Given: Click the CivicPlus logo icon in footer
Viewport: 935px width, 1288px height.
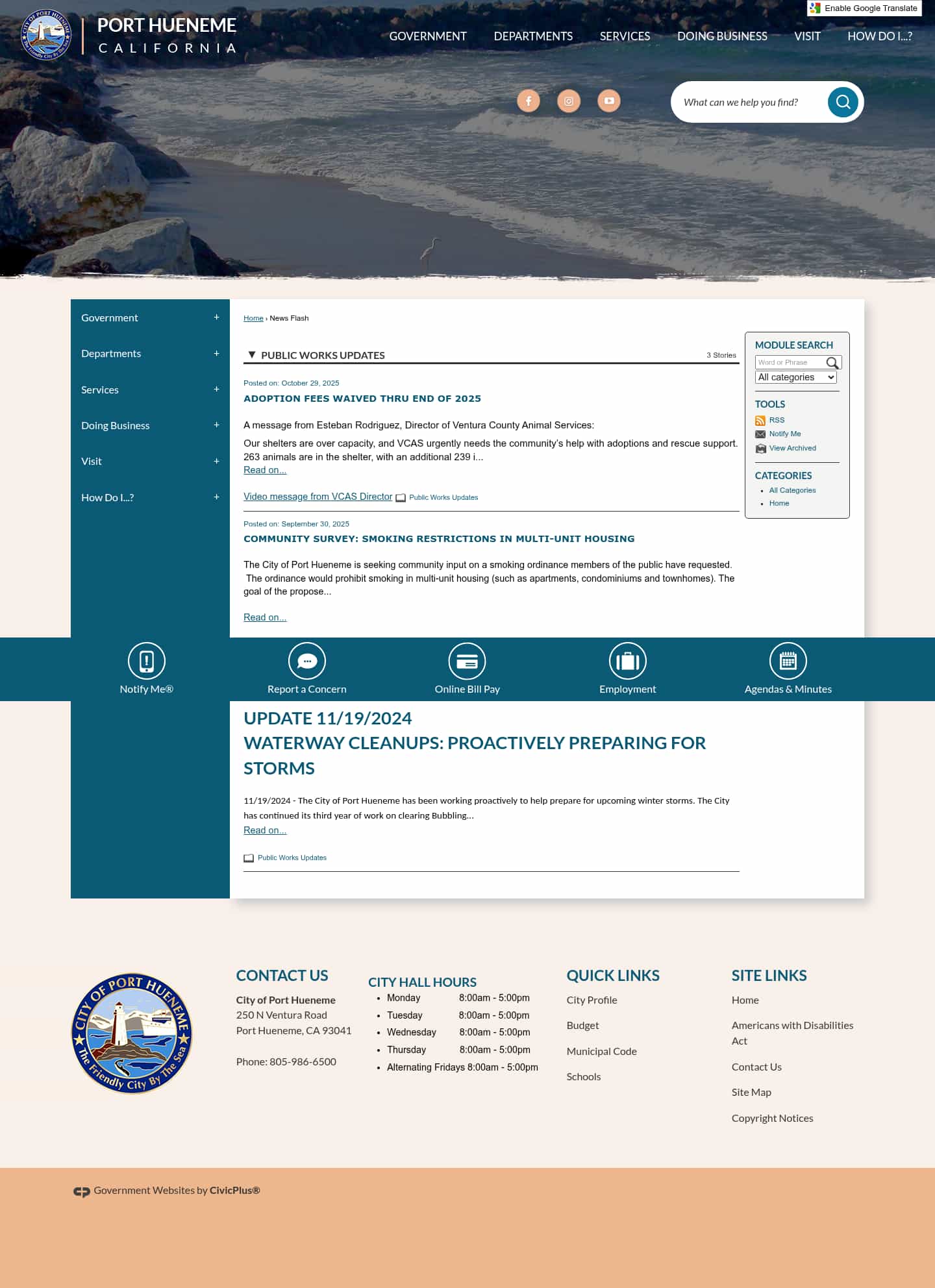Looking at the screenshot, I should [x=82, y=1191].
